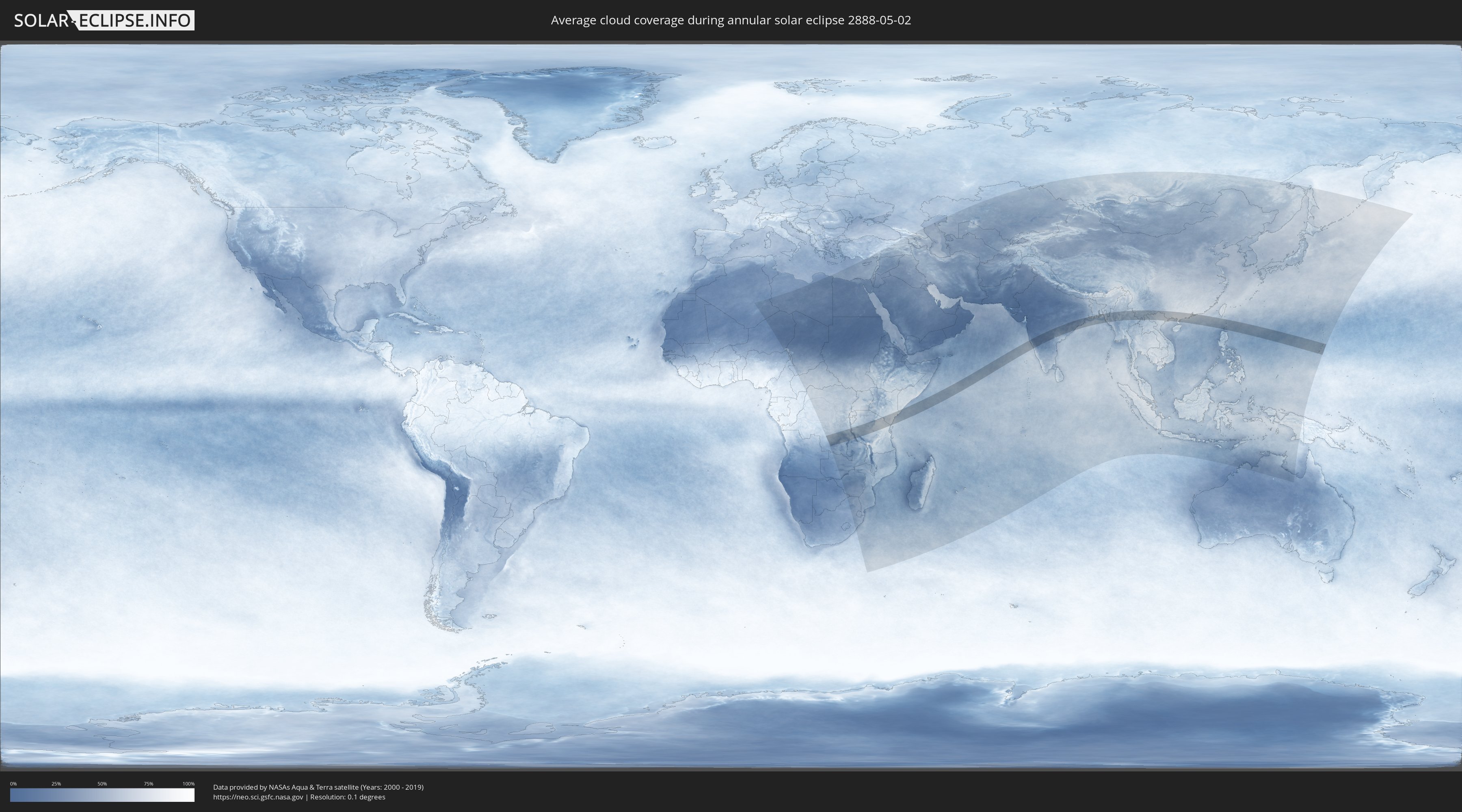Click the '0%' legend label
1462x812 pixels.
14,784
